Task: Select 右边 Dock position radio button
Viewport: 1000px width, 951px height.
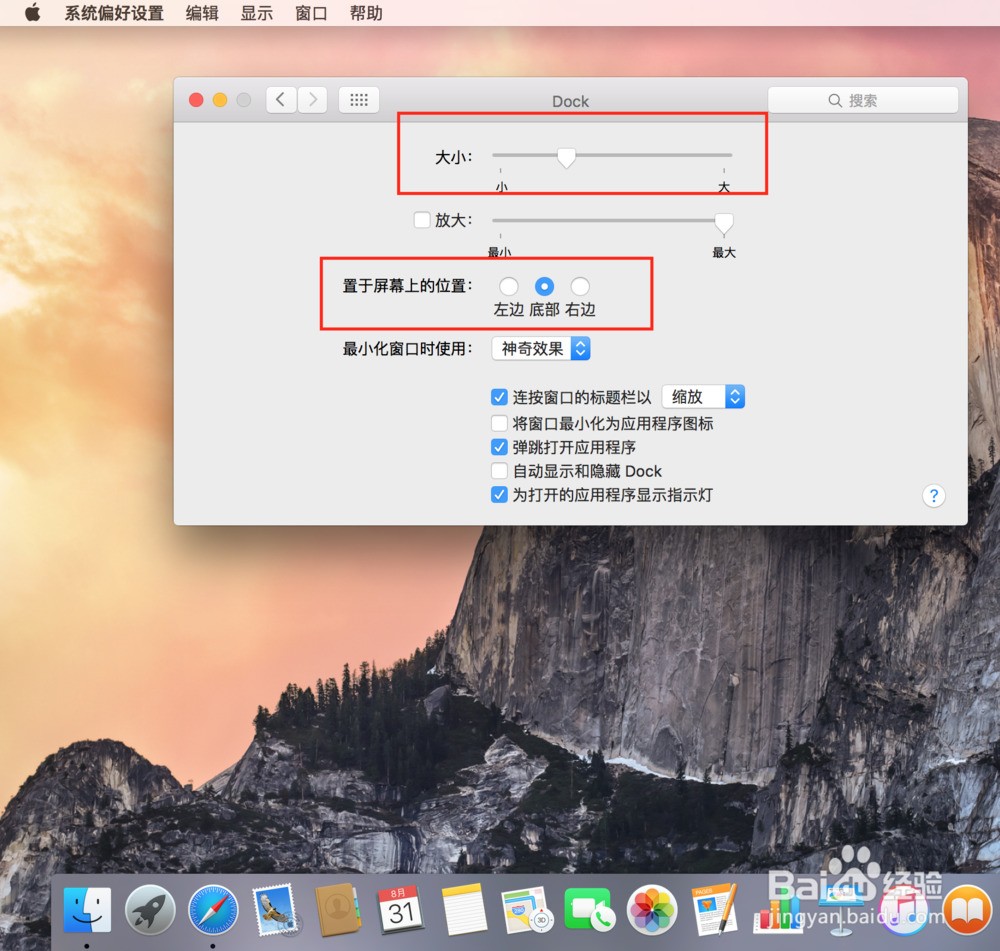Action: [x=580, y=286]
